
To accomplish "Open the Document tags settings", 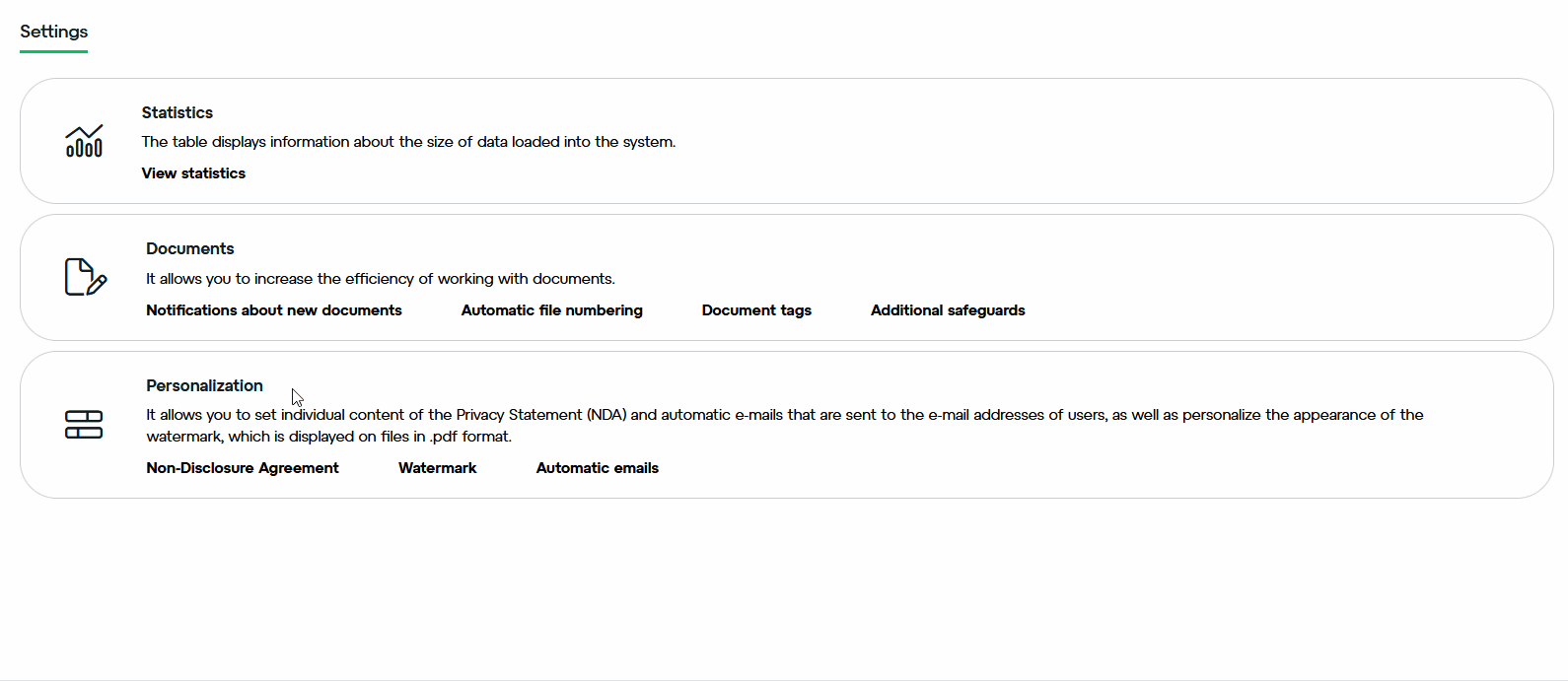I will click(756, 310).
